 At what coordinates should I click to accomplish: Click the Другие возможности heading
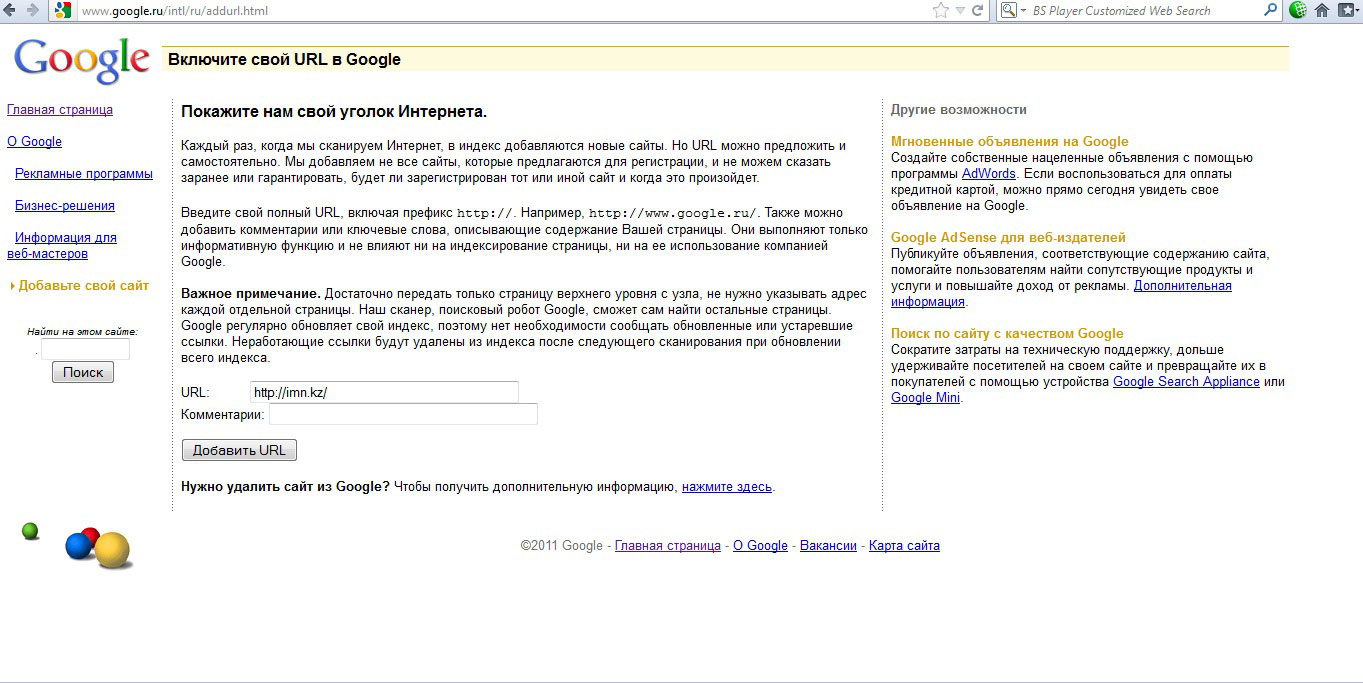(959, 110)
